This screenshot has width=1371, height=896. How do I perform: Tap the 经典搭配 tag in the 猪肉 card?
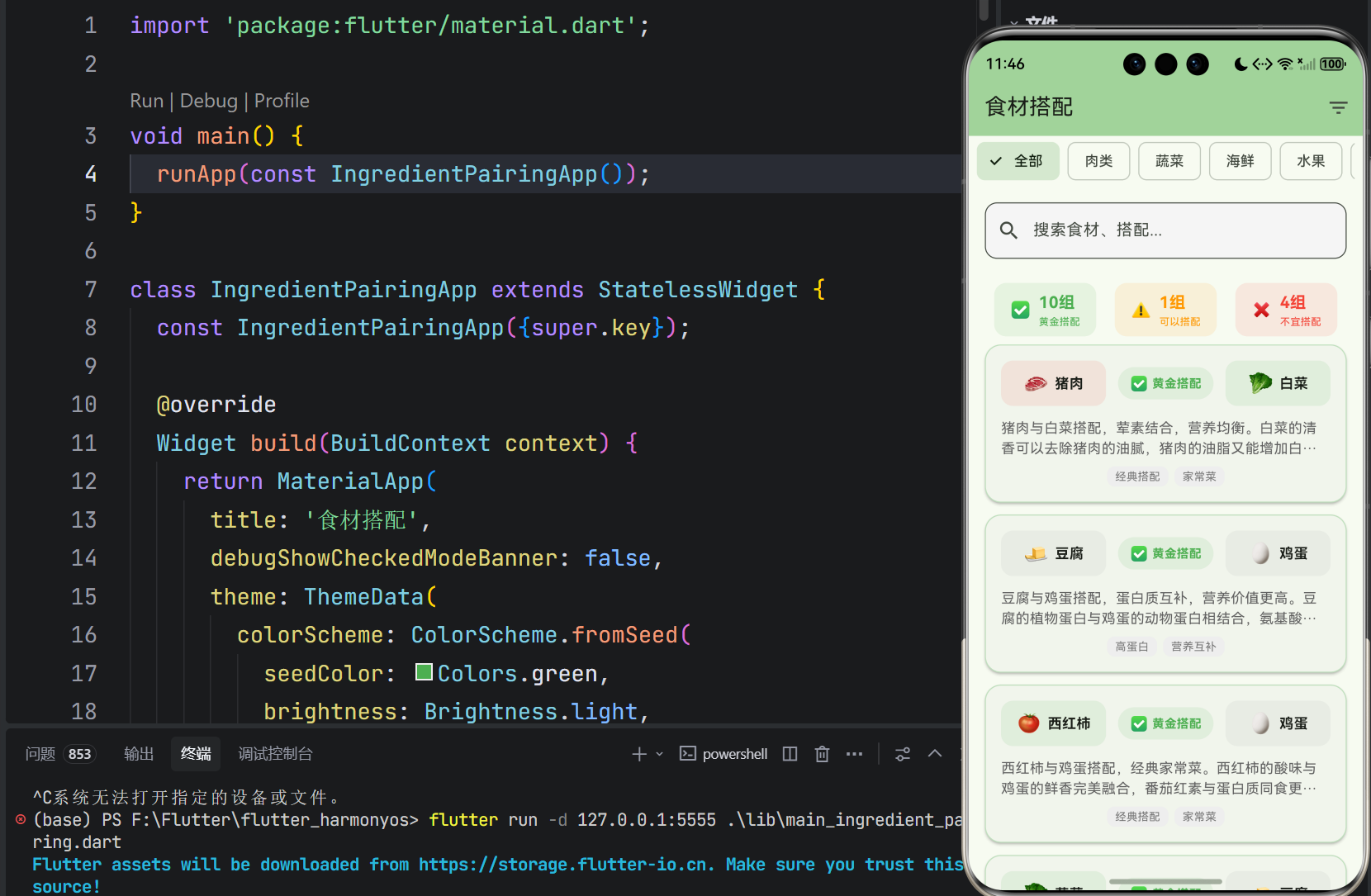click(x=1137, y=476)
